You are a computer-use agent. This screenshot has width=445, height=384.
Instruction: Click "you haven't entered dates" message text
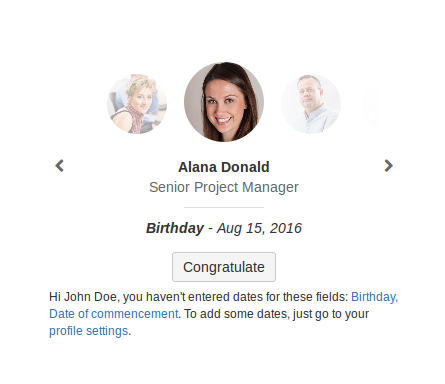[x=192, y=297]
